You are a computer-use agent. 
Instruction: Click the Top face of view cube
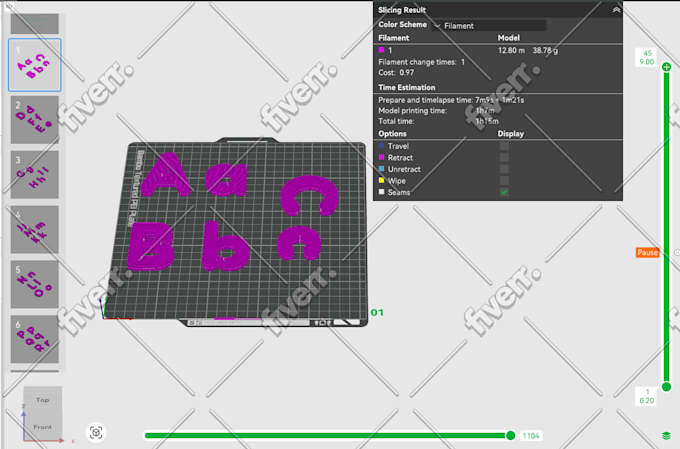tap(42, 400)
